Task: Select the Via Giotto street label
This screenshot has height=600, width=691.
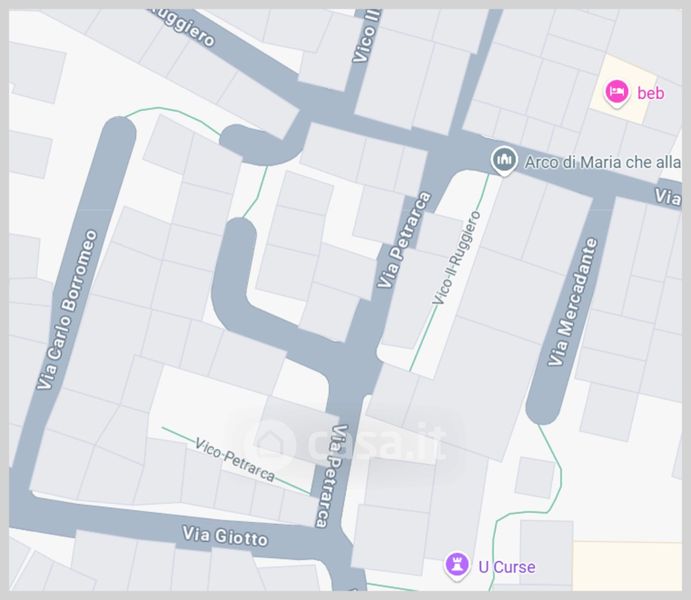Action: point(225,536)
